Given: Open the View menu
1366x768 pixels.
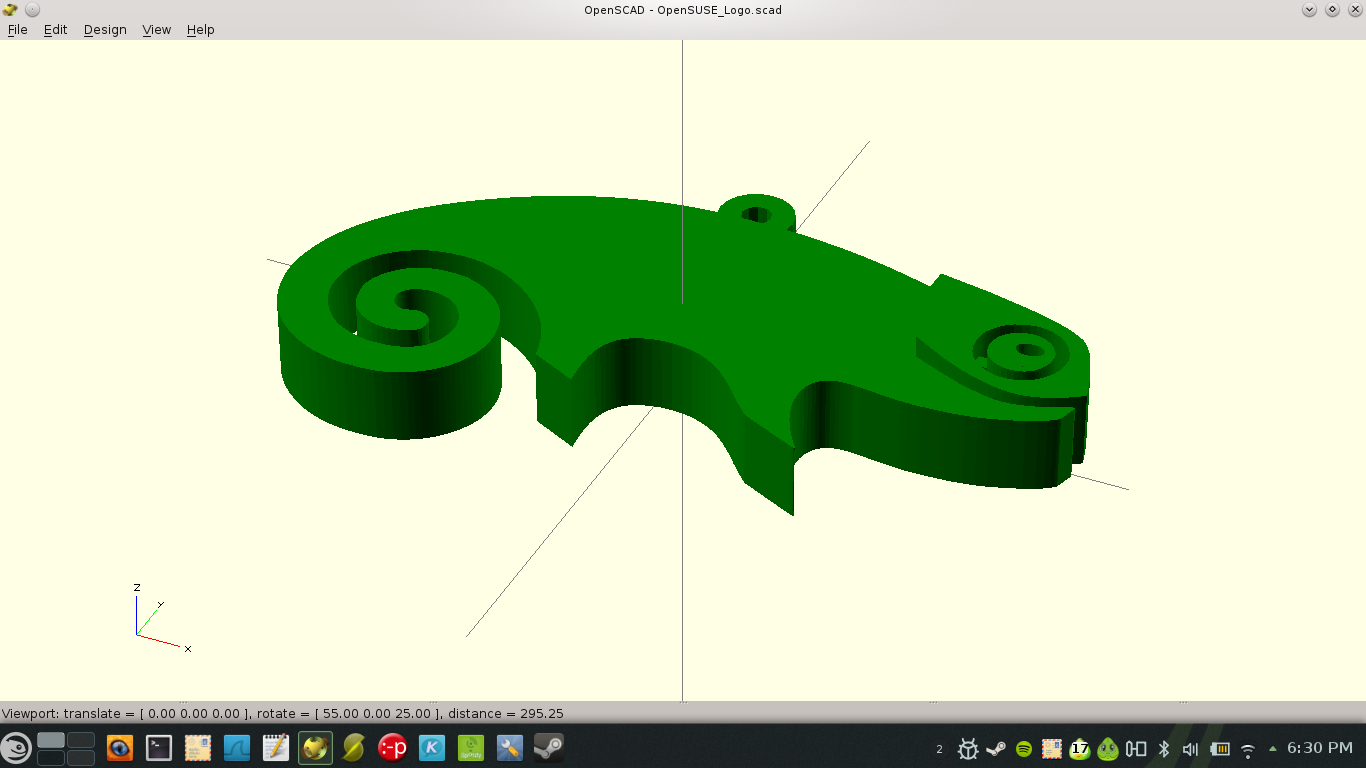Looking at the screenshot, I should [157, 30].
